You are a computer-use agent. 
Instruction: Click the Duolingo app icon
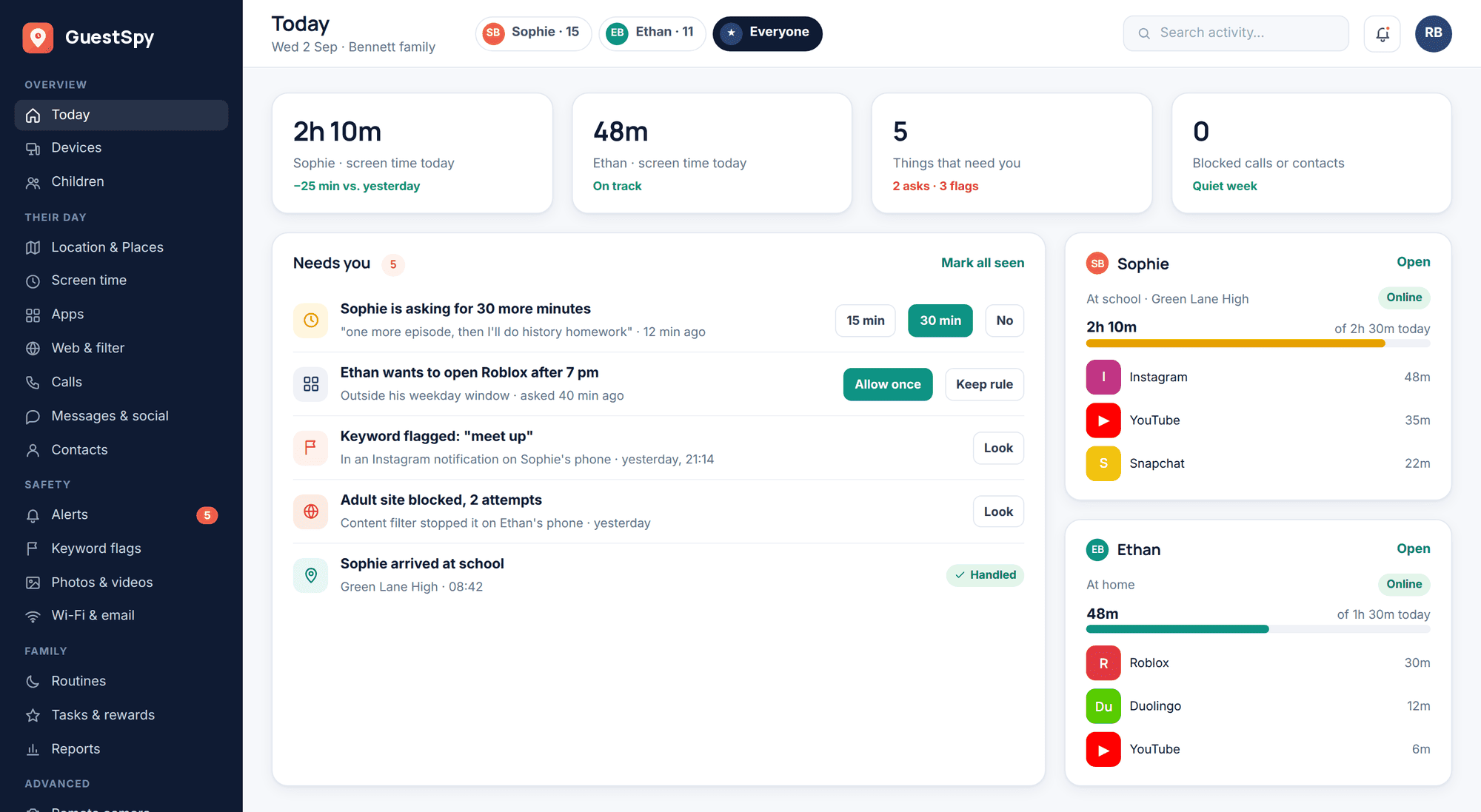[1103, 706]
